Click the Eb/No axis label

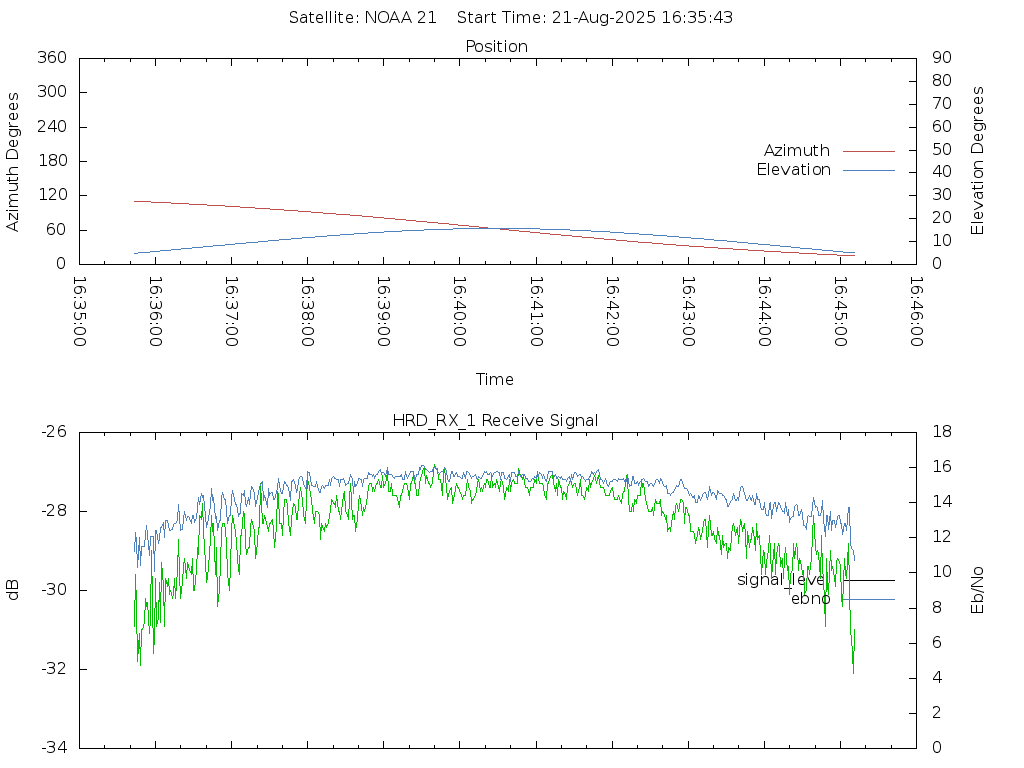[977, 590]
